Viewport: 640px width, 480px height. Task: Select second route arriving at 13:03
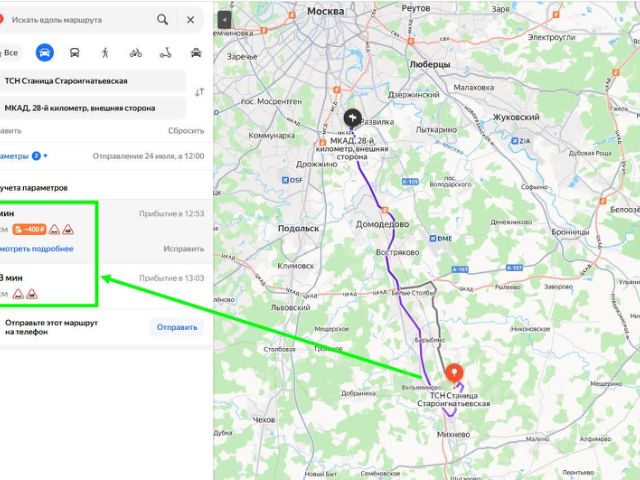pos(106,286)
